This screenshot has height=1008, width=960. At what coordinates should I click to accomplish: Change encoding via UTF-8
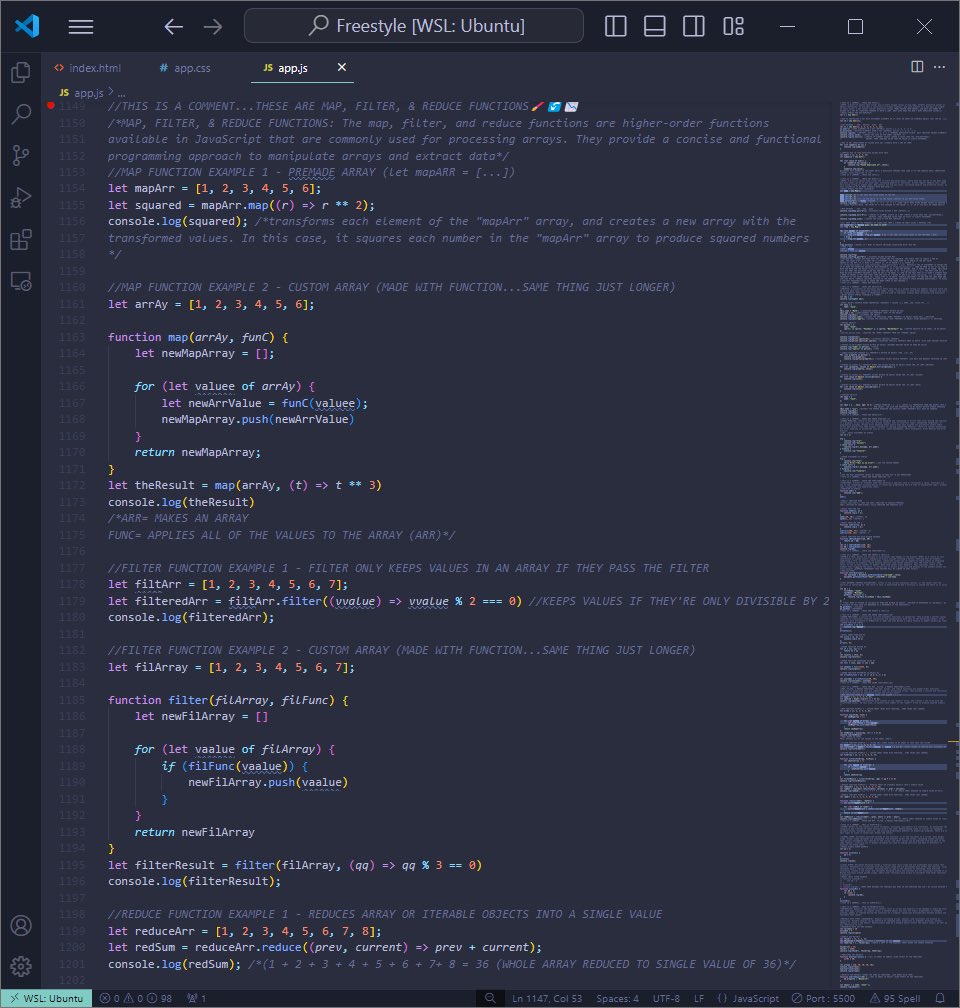click(x=666, y=998)
